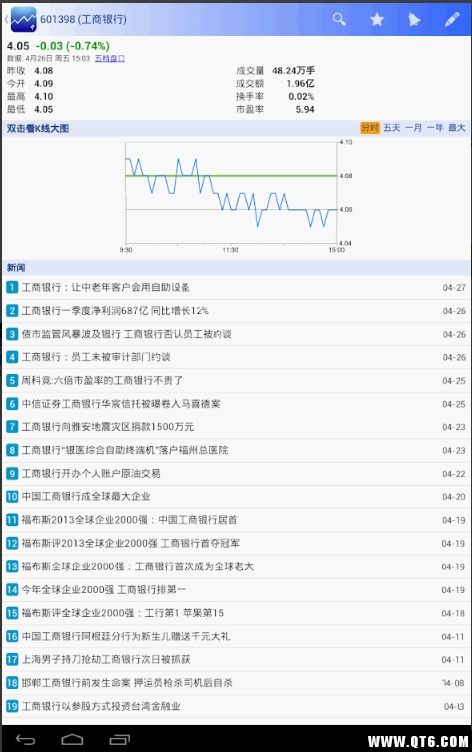Open news 10 成全球最大企业
The image size is (472, 752).
tap(236, 497)
